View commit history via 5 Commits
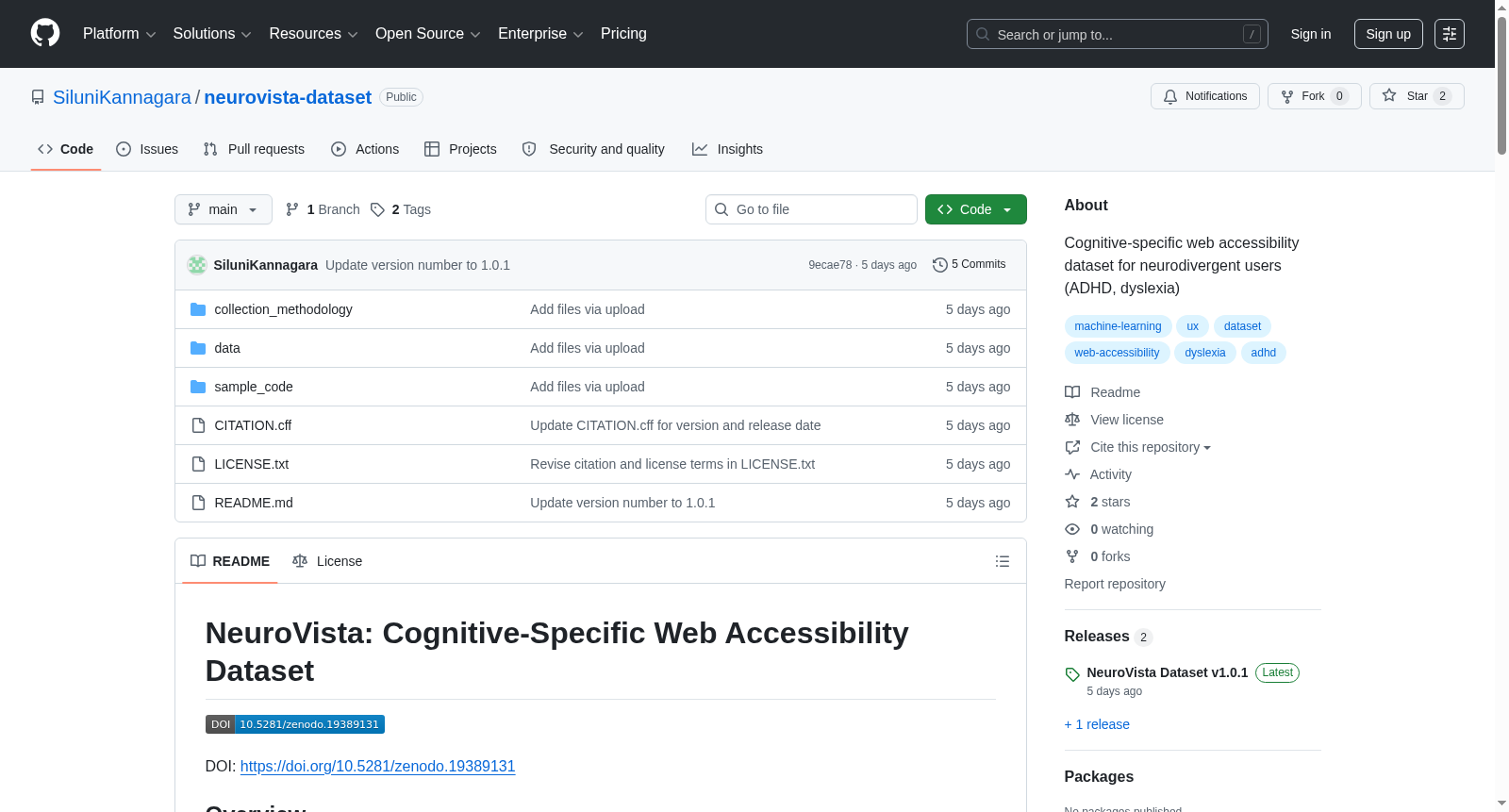 tap(969, 265)
